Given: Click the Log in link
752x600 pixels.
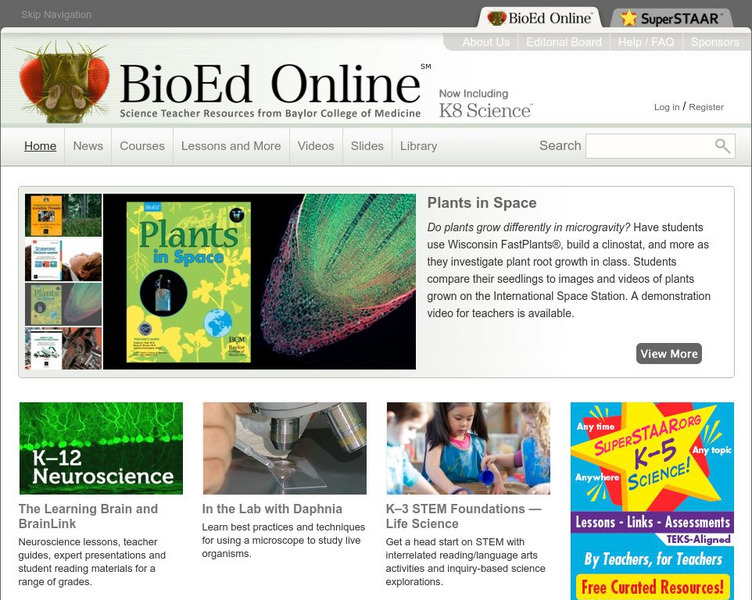Looking at the screenshot, I should (667, 107).
